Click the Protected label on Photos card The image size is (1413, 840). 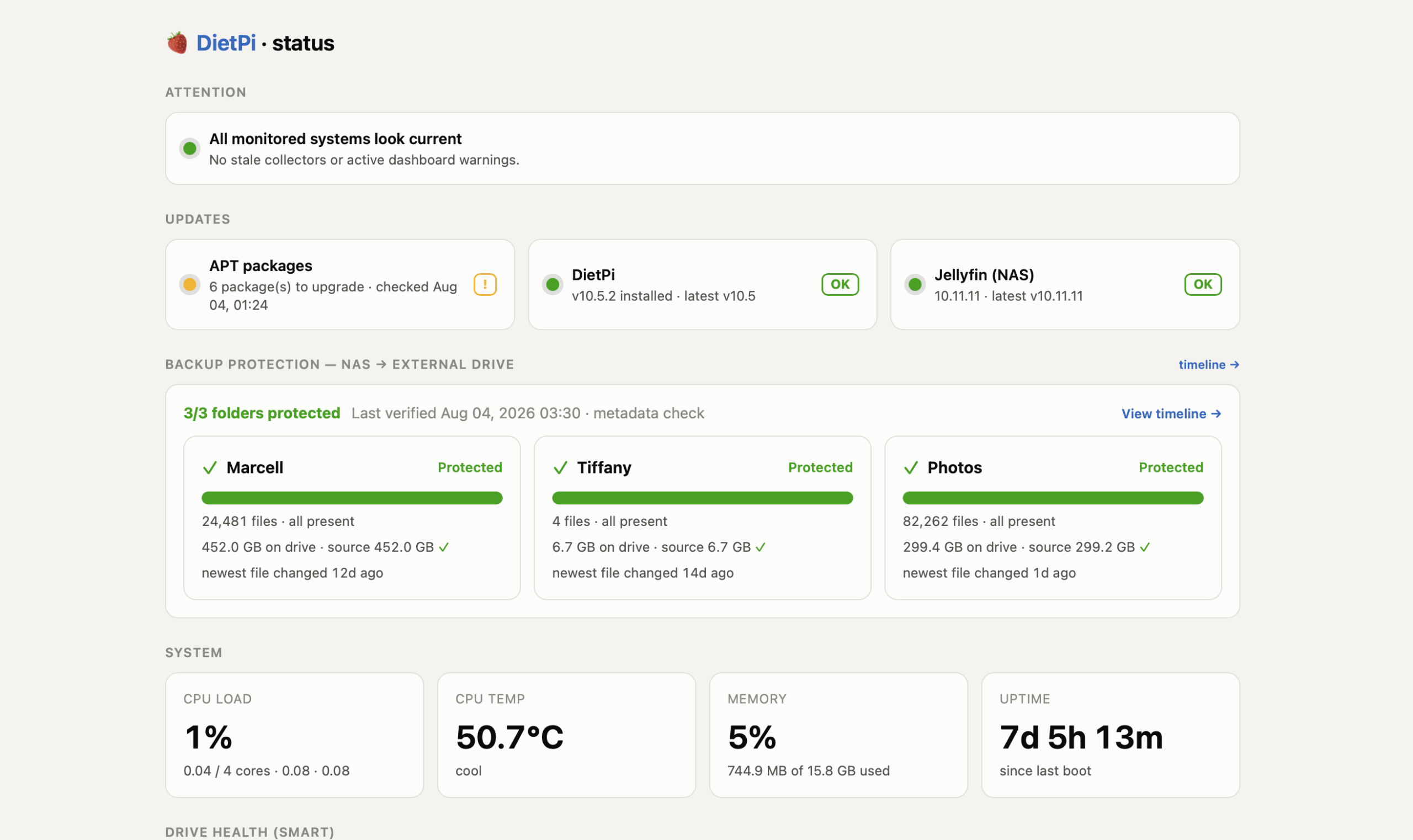[x=1171, y=467]
